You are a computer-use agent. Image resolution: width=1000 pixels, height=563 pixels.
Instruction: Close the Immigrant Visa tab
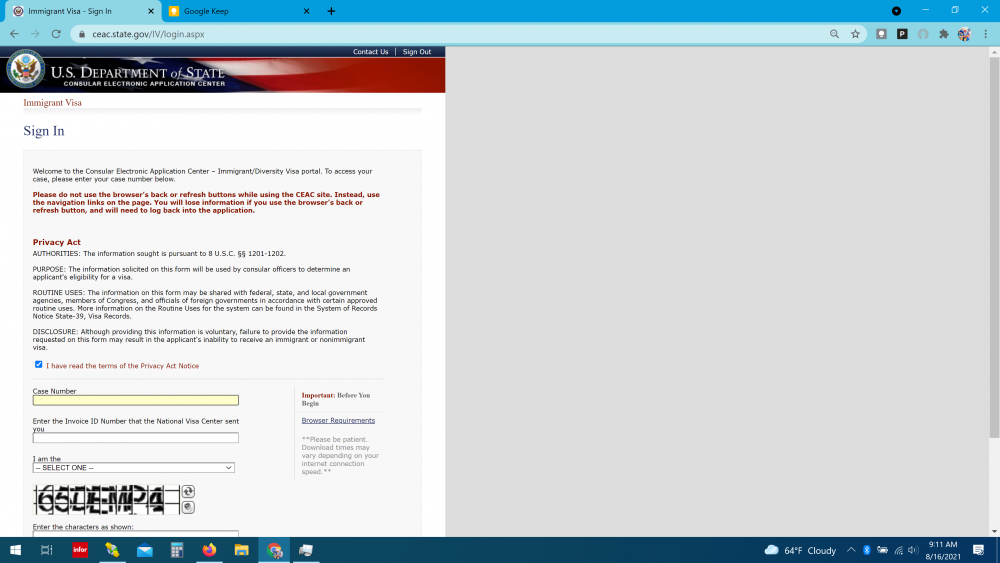(x=151, y=11)
